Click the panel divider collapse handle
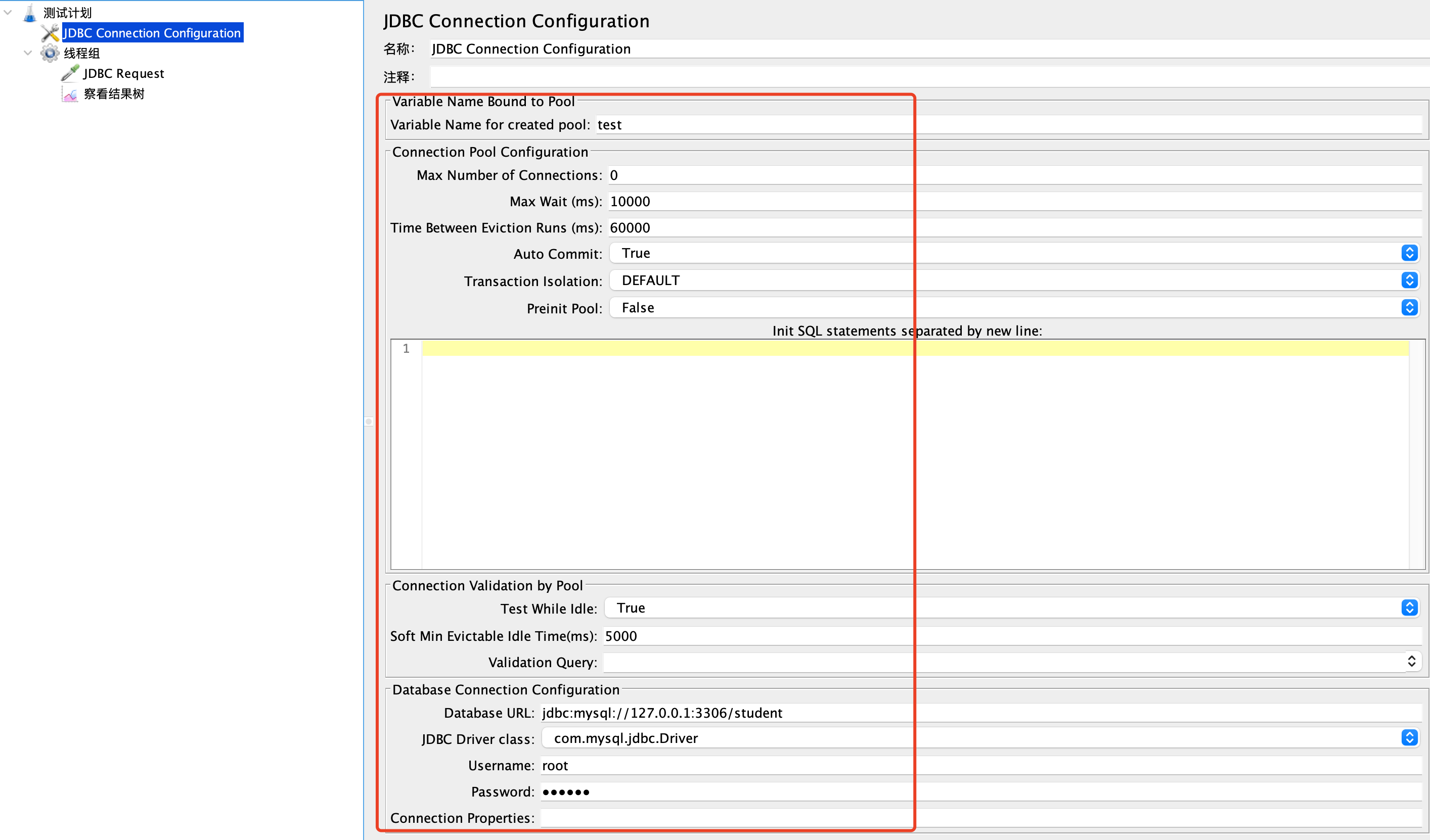This screenshot has height=840, width=1430. [369, 422]
